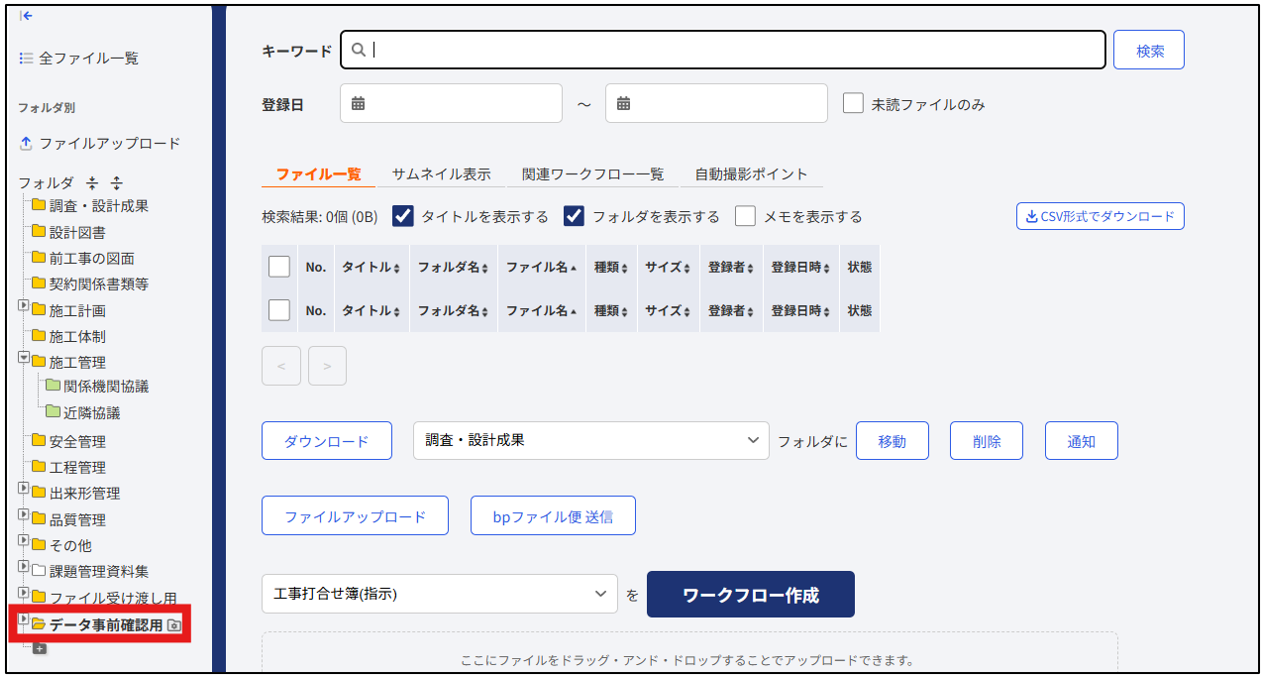The width and height of the screenshot is (1265, 678).
Task: Click the 削除 button
Action: point(986,441)
